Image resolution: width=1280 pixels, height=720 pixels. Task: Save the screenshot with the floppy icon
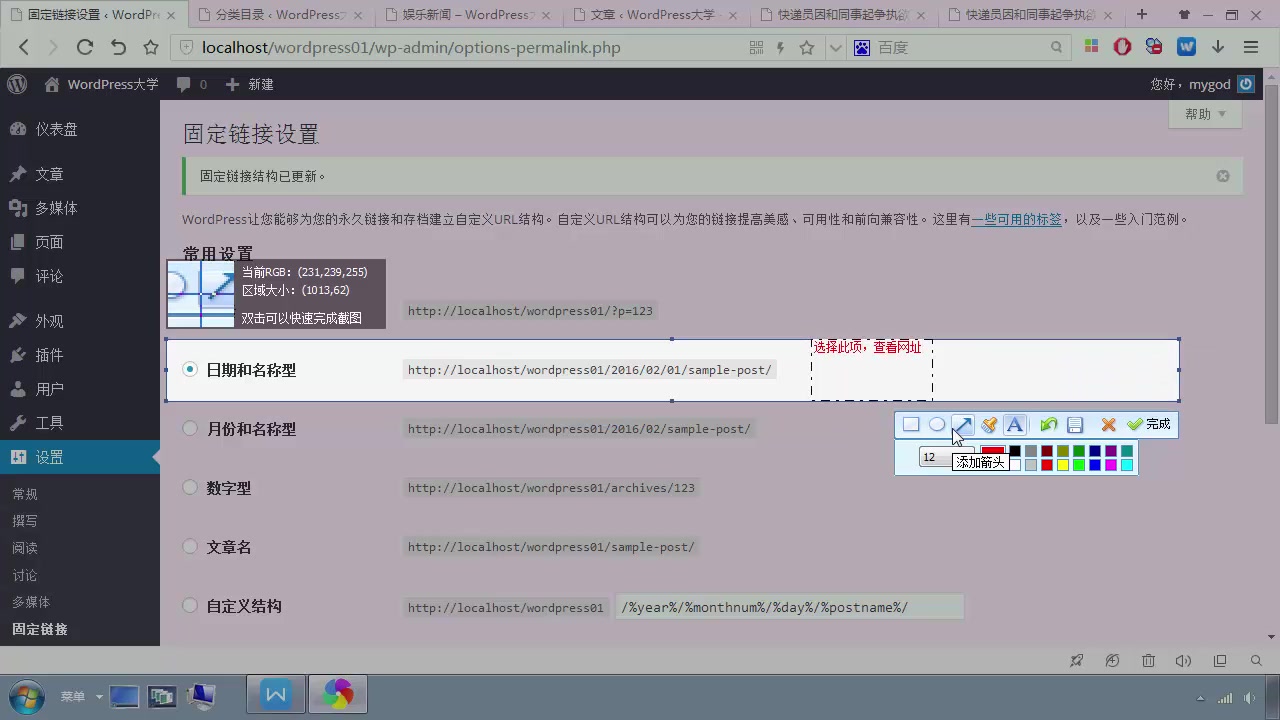pyautogui.click(x=1075, y=425)
